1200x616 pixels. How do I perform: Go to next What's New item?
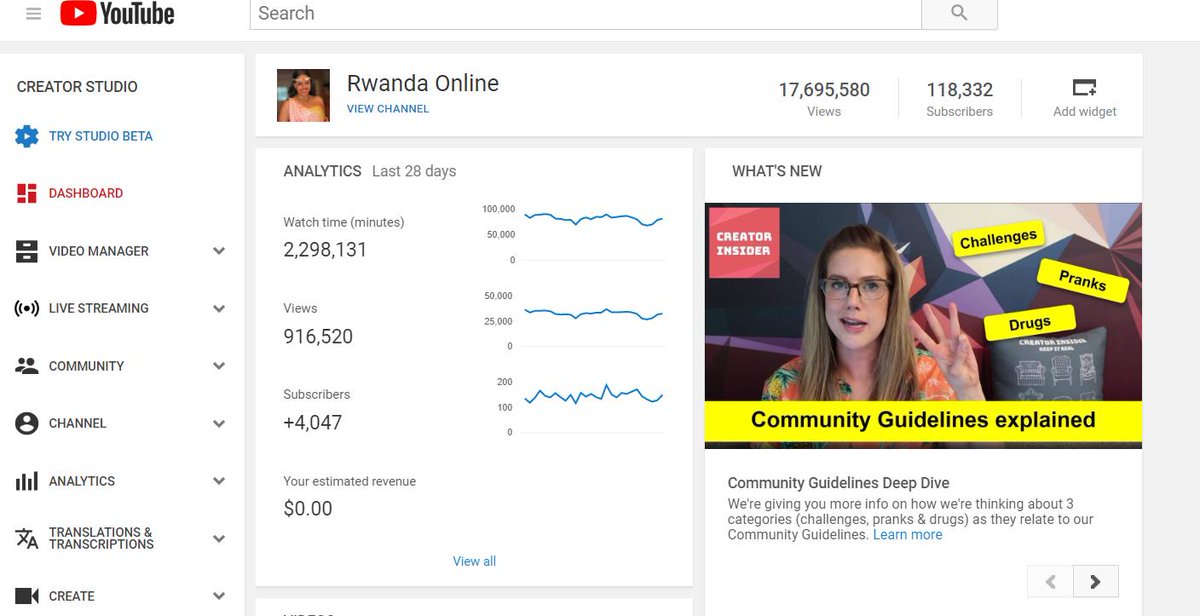[x=1096, y=581]
